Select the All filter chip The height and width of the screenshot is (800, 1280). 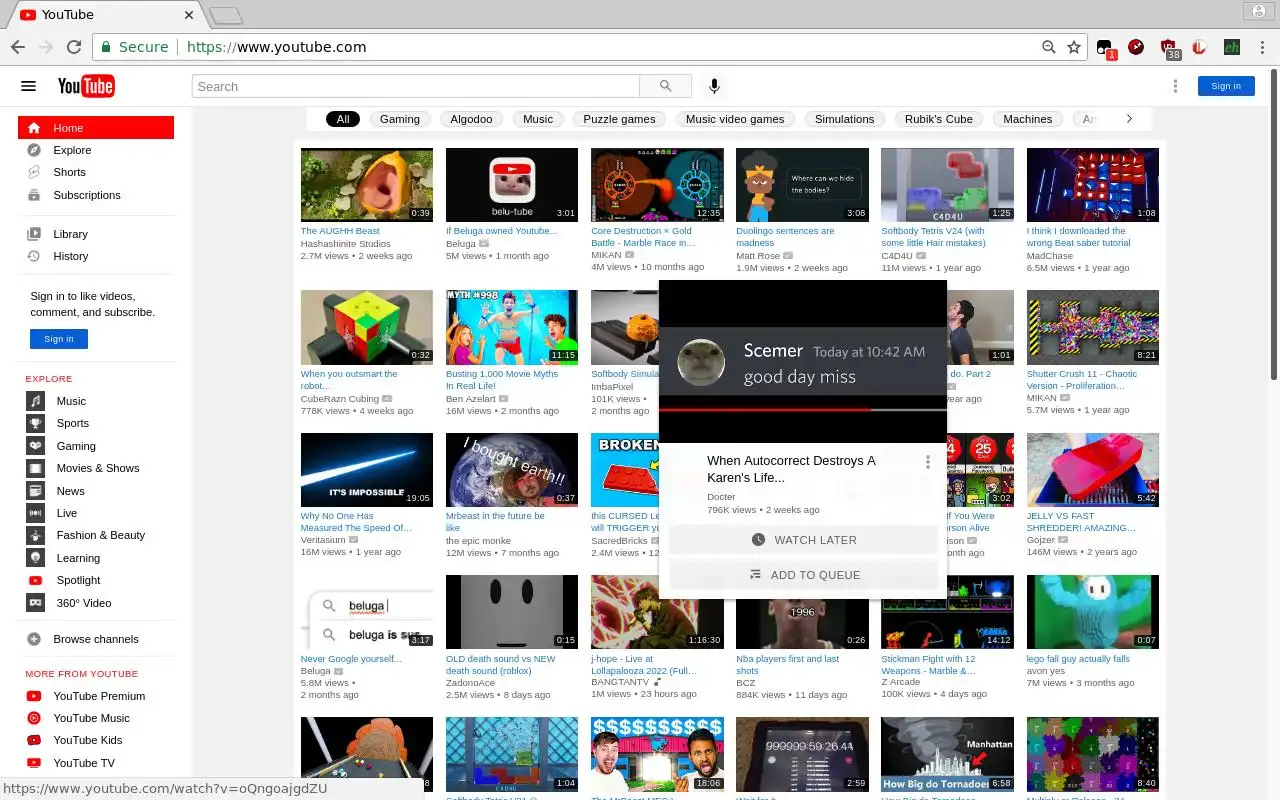[343, 119]
